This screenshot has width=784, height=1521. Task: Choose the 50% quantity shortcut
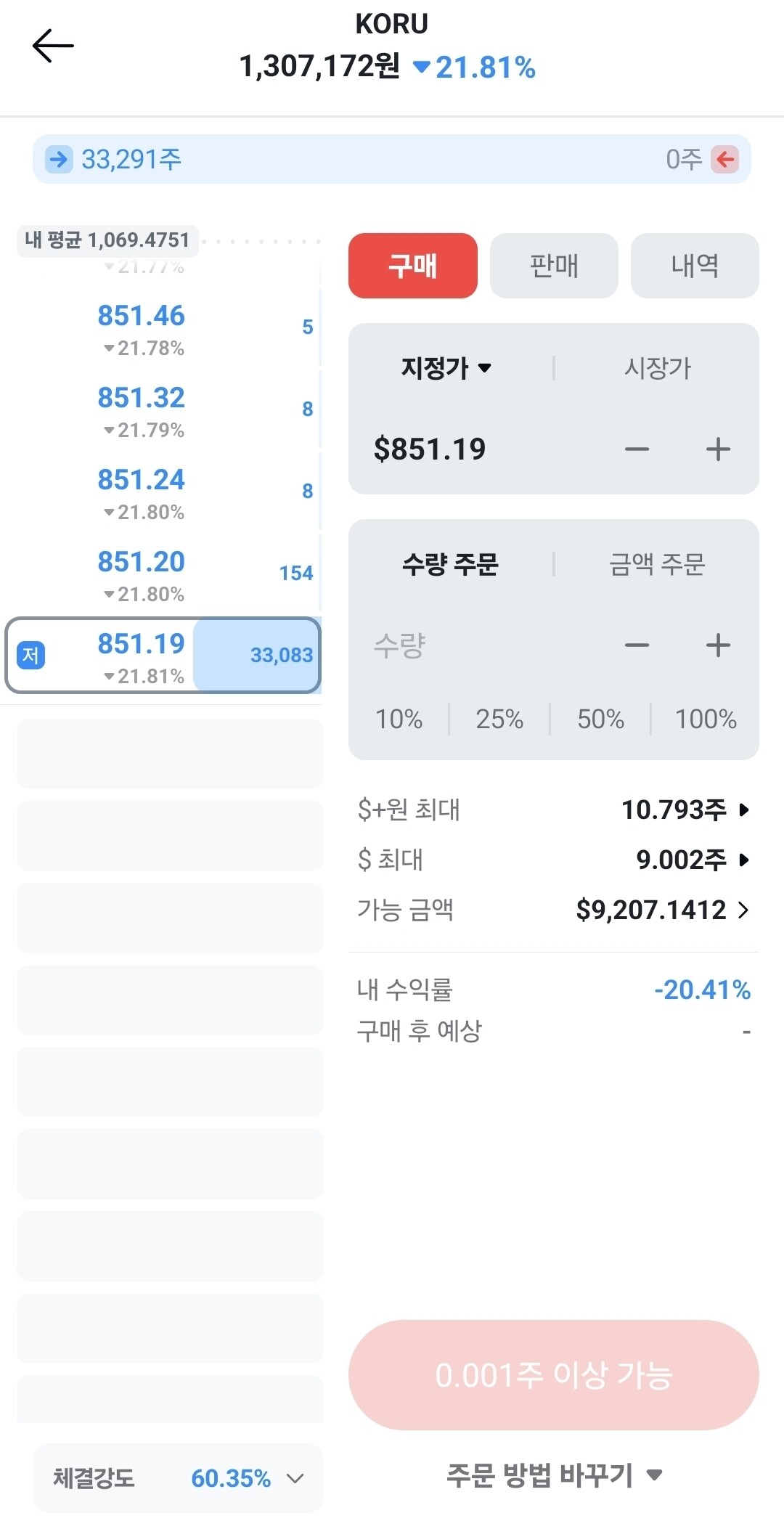click(600, 719)
